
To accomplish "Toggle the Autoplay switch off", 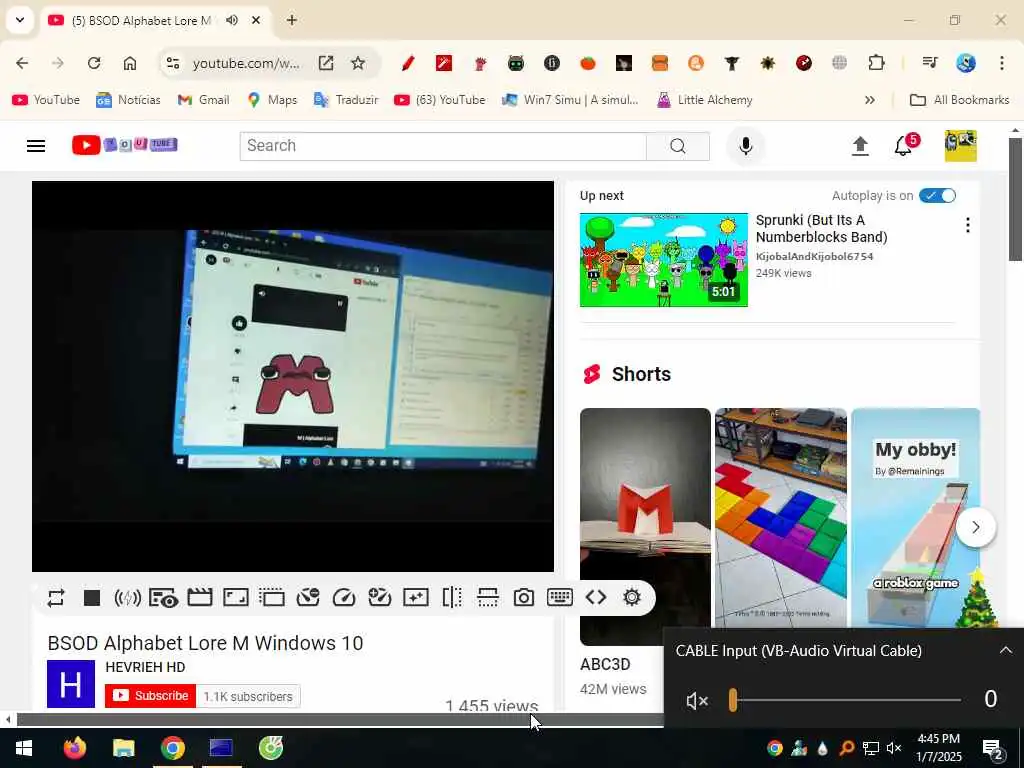I will click(x=937, y=195).
